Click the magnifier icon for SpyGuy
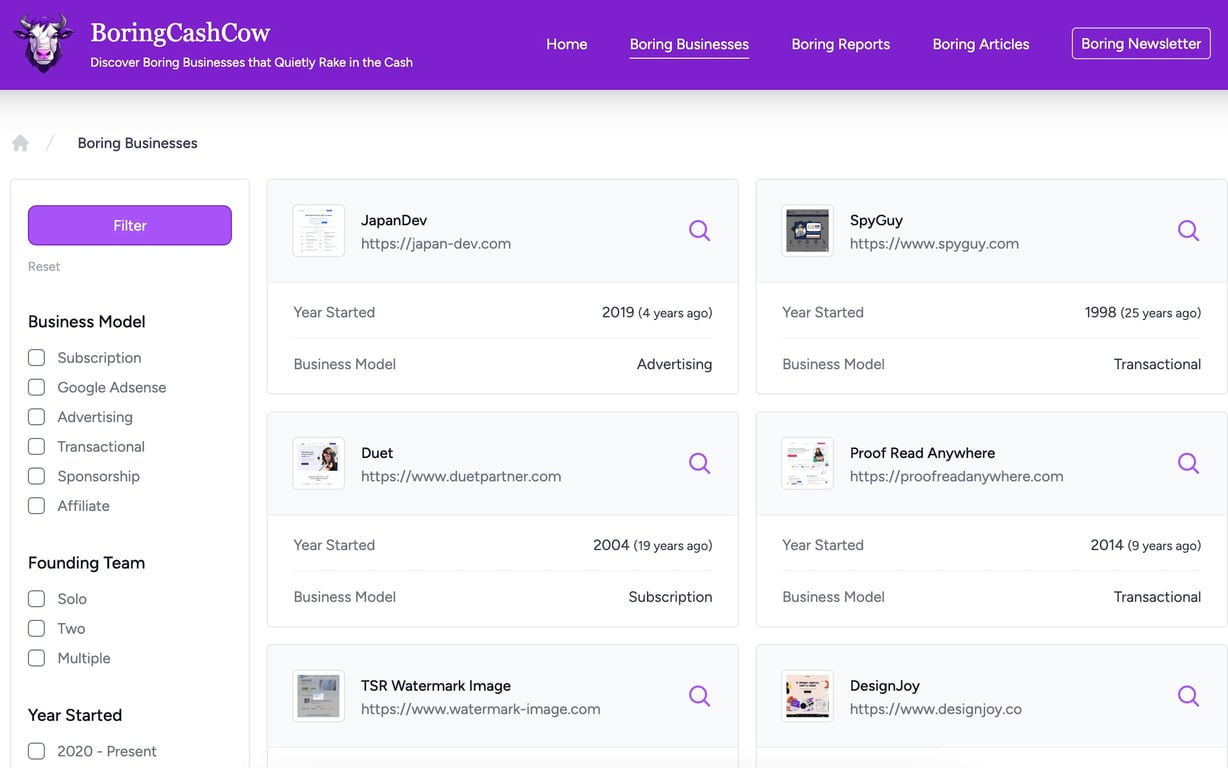 [x=1188, y=231]
